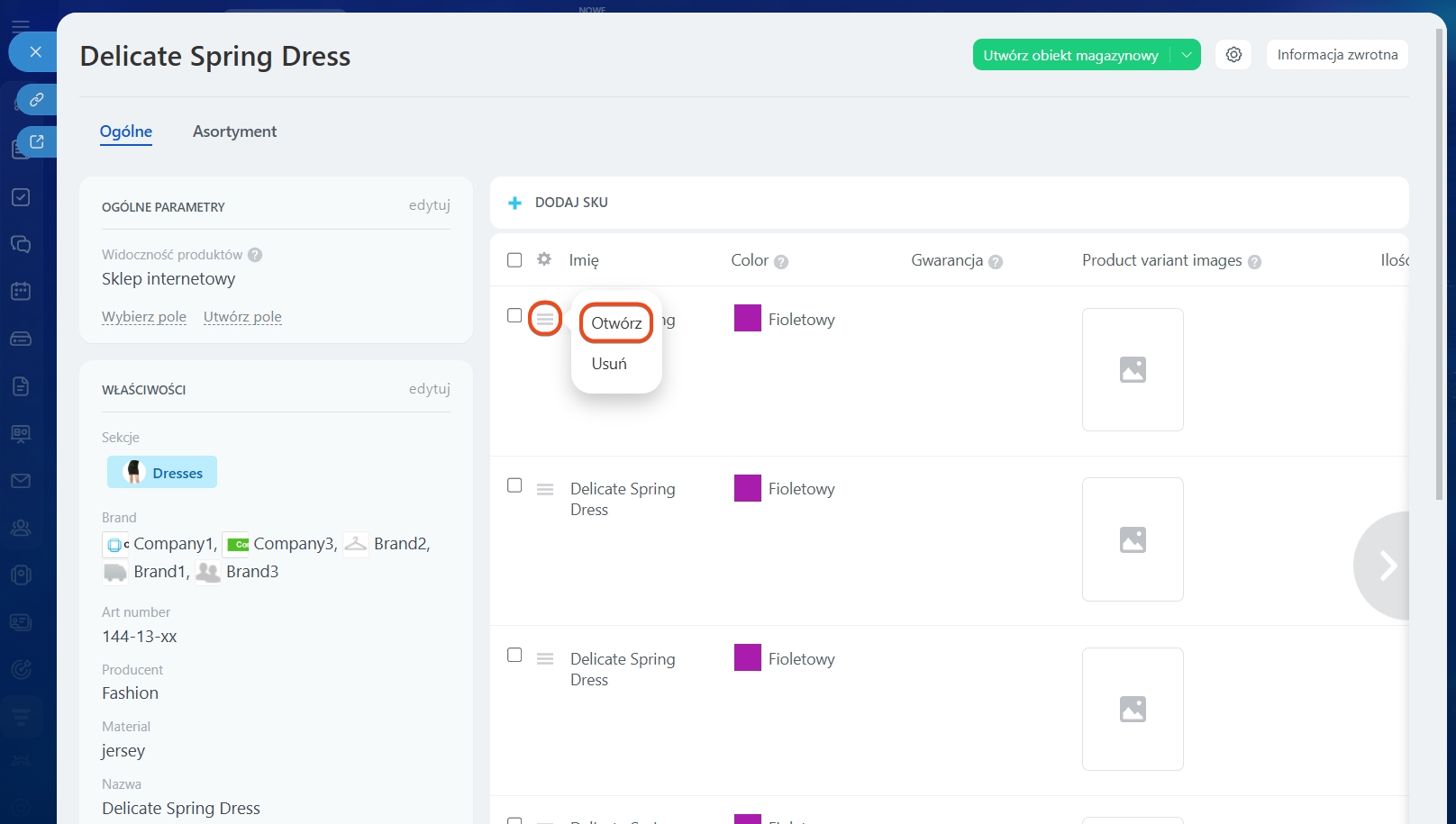The image size is (1456, 824).
Task: Click the hamburger icon of the second SKU row
Action: coord(545,489)
